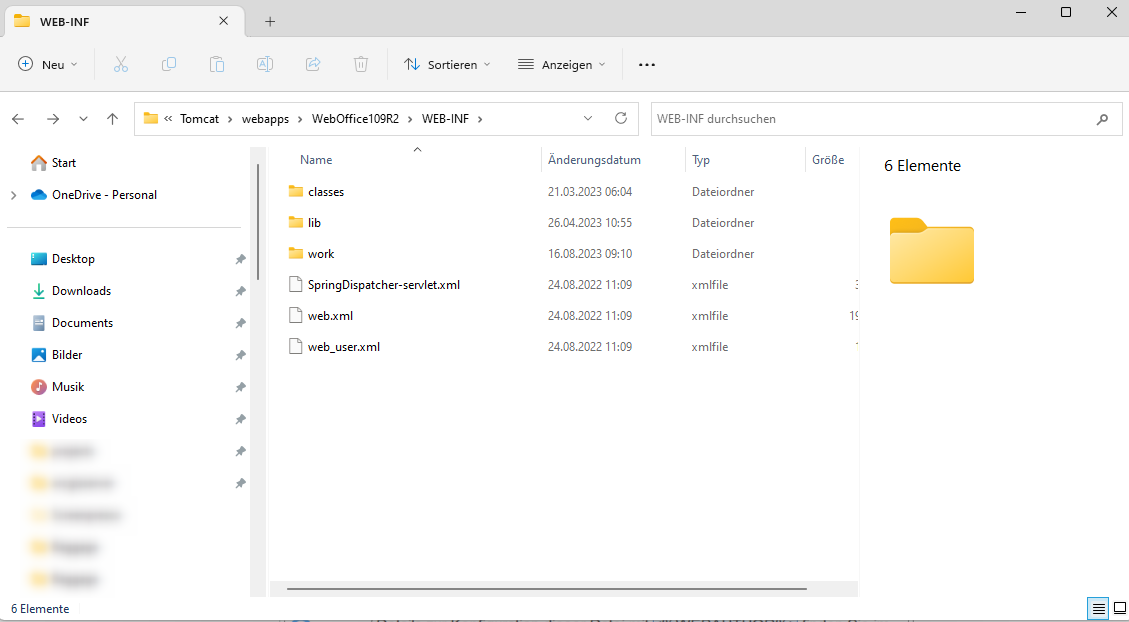
Task: Open the see-more menu (three dots)
Action: tap(646, 63)
